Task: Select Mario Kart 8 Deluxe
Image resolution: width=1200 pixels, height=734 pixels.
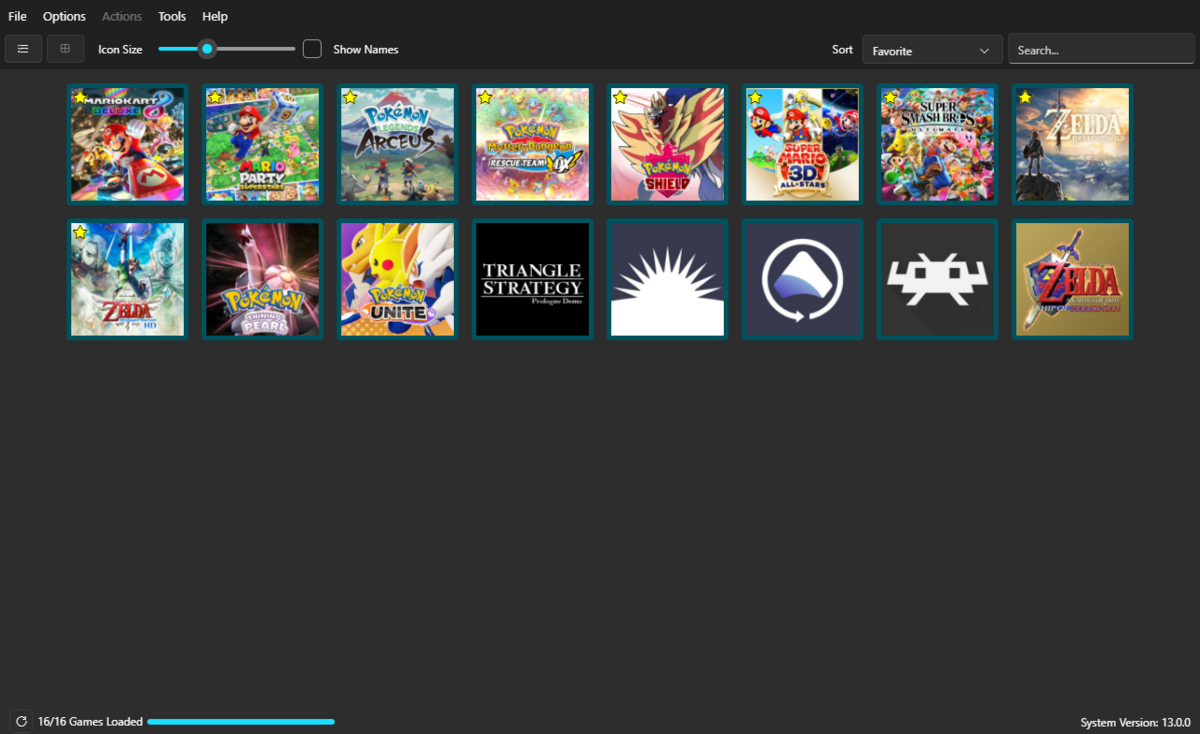Action: pos(127,144)
